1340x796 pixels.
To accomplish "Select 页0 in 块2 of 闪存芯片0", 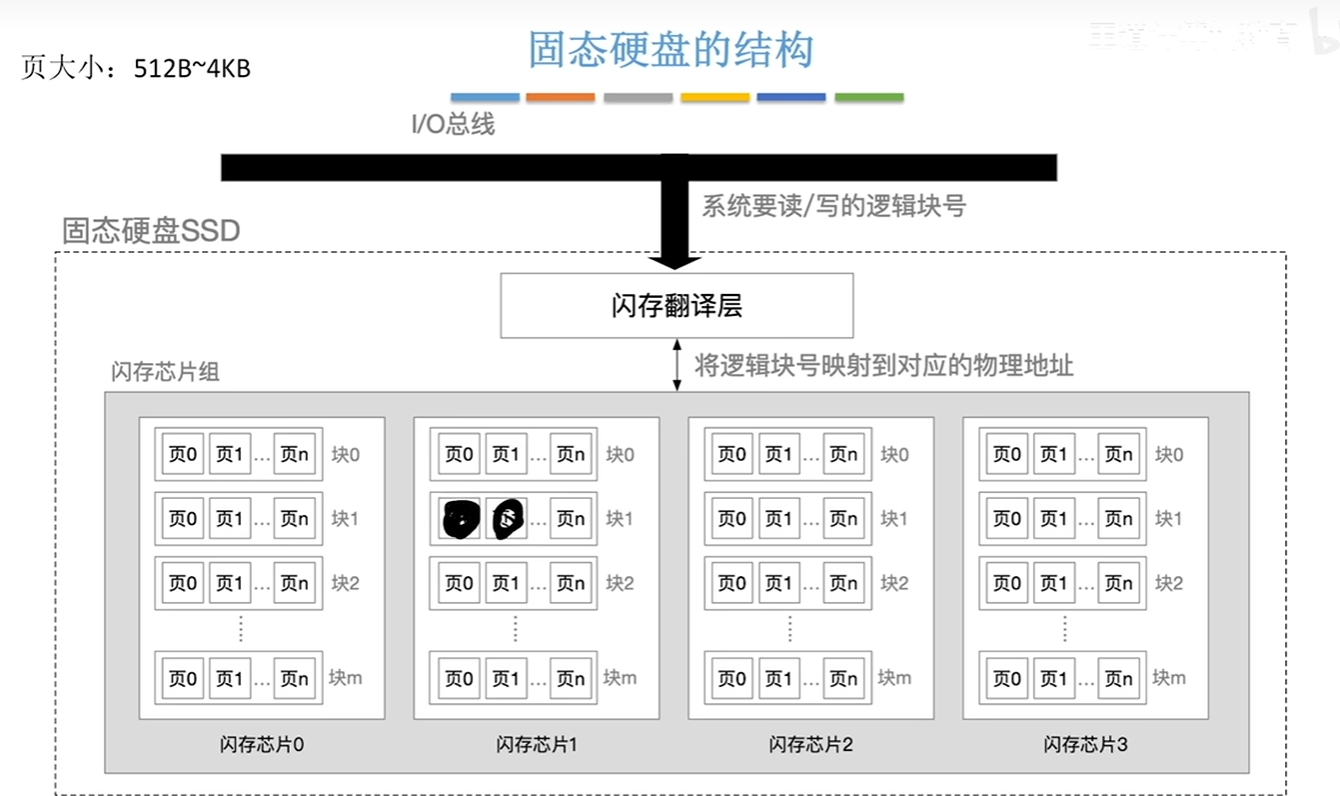I will tap(183, 583).
